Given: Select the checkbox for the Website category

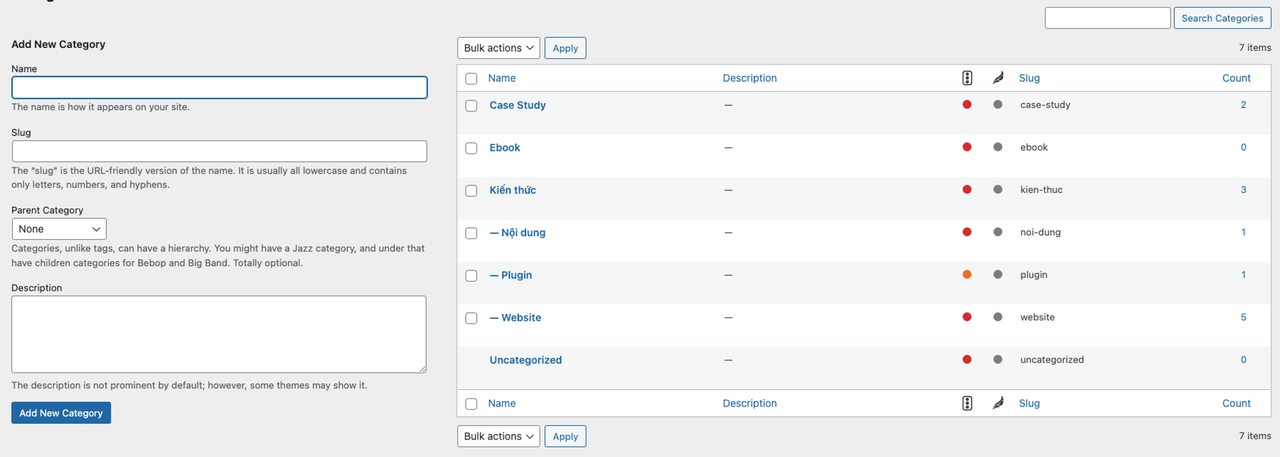Looking at the screenshot, I should 471,318.
